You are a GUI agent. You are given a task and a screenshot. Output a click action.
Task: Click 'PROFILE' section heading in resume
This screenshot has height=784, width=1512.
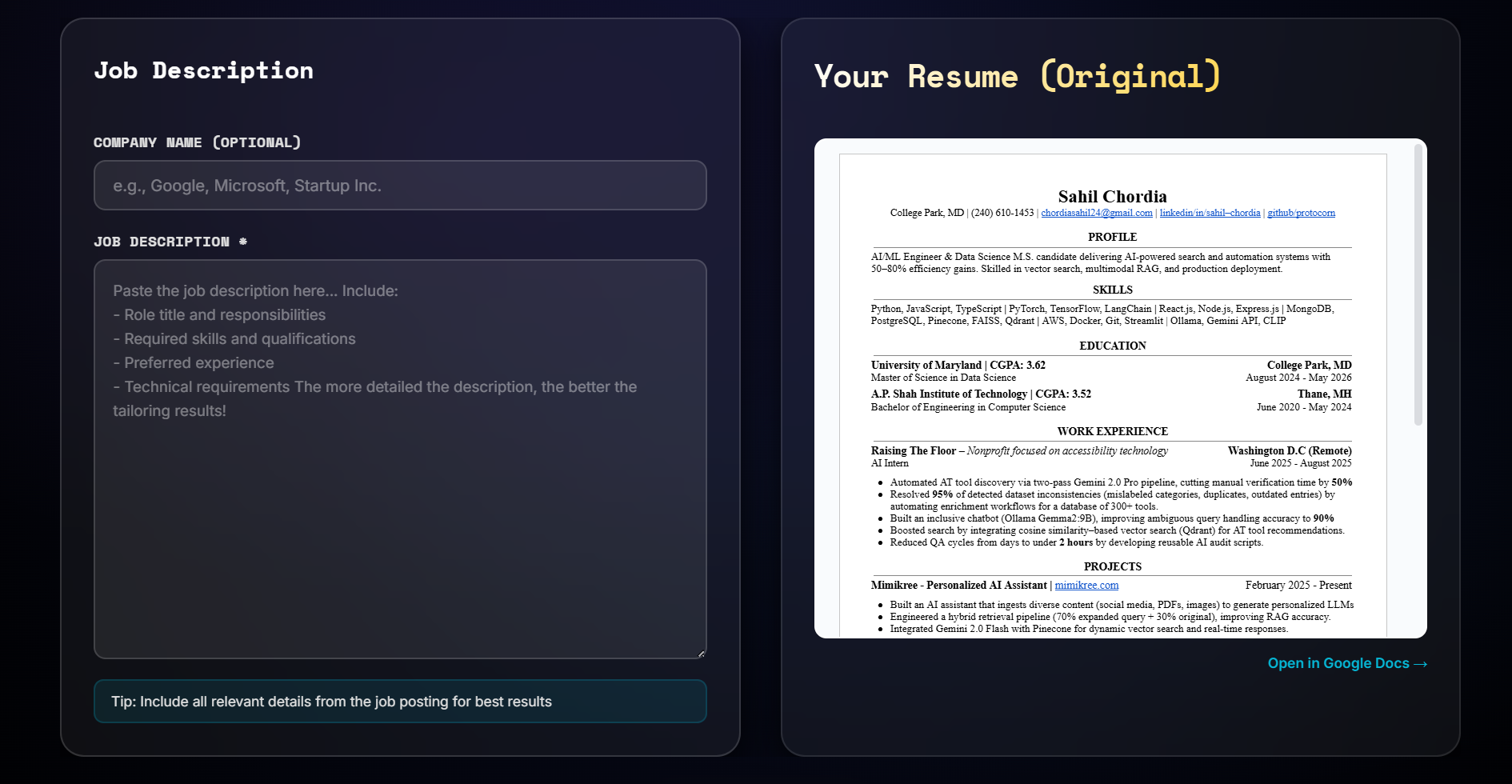[1112, 237]
